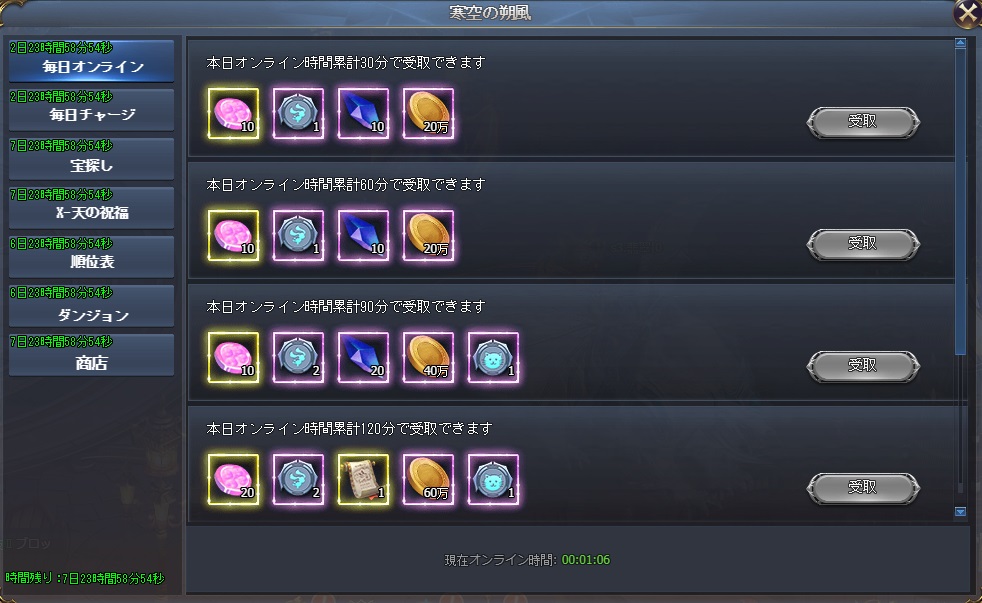Select the blue crystal icon in 60分 row
This screenshot has height=603, width=982.
(x=363, y=235)
